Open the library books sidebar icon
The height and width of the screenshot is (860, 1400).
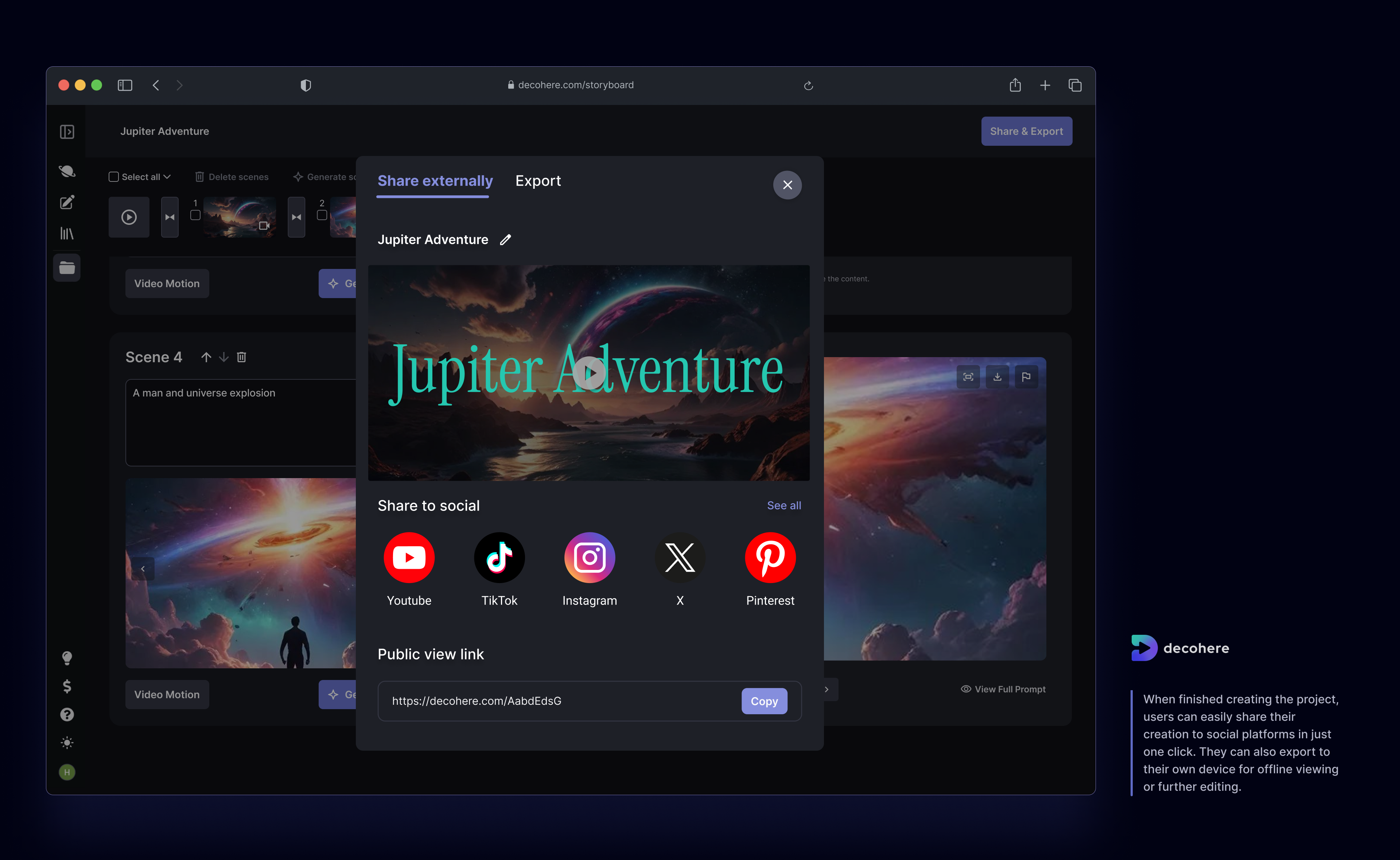pyautogui.click(x=67, y=233)
